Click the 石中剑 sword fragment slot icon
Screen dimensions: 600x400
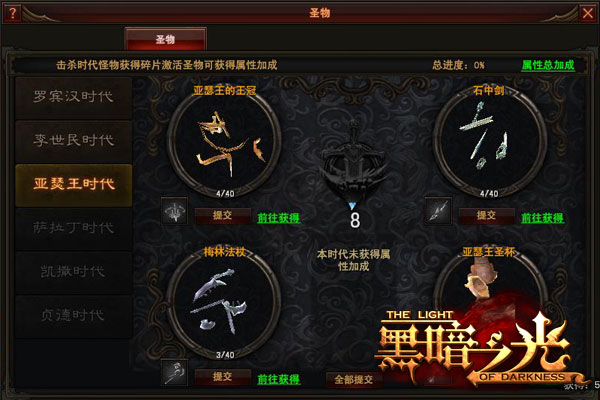click(438, 211)
